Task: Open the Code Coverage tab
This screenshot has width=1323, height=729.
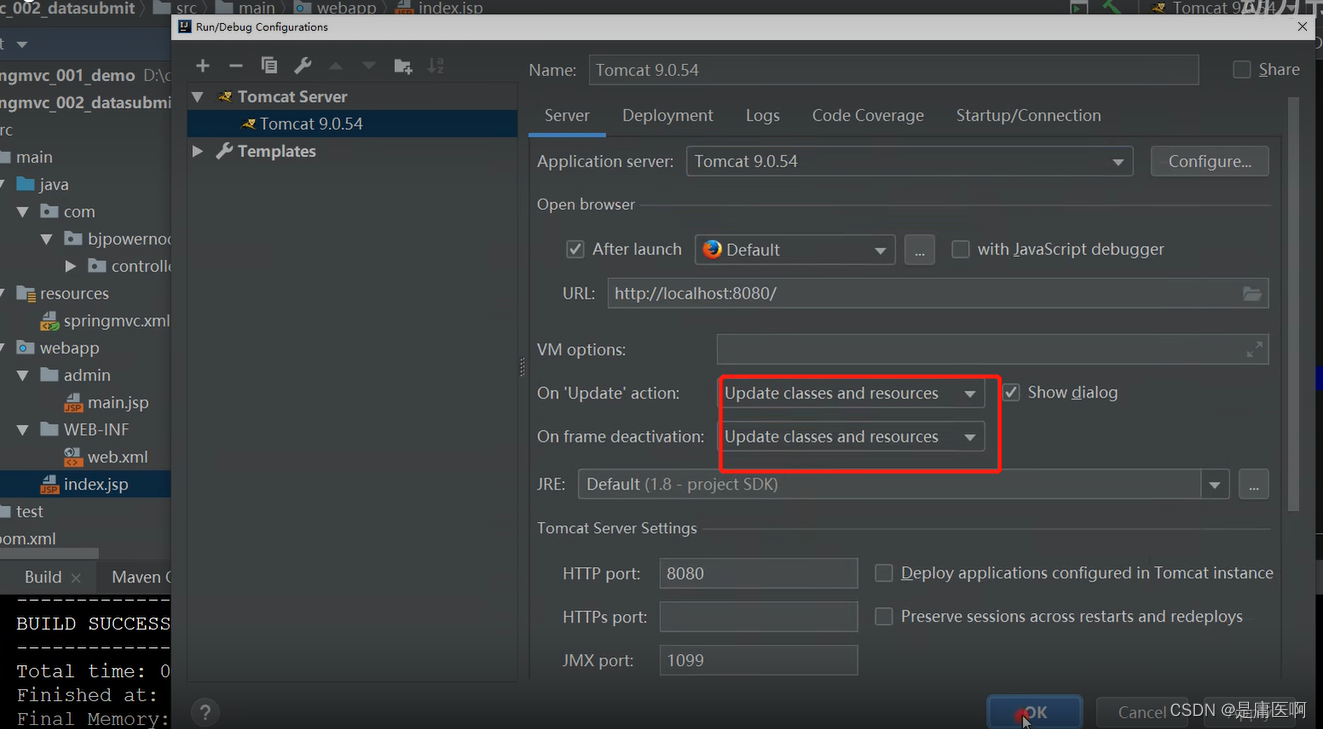Action: (x=868, y=116)
